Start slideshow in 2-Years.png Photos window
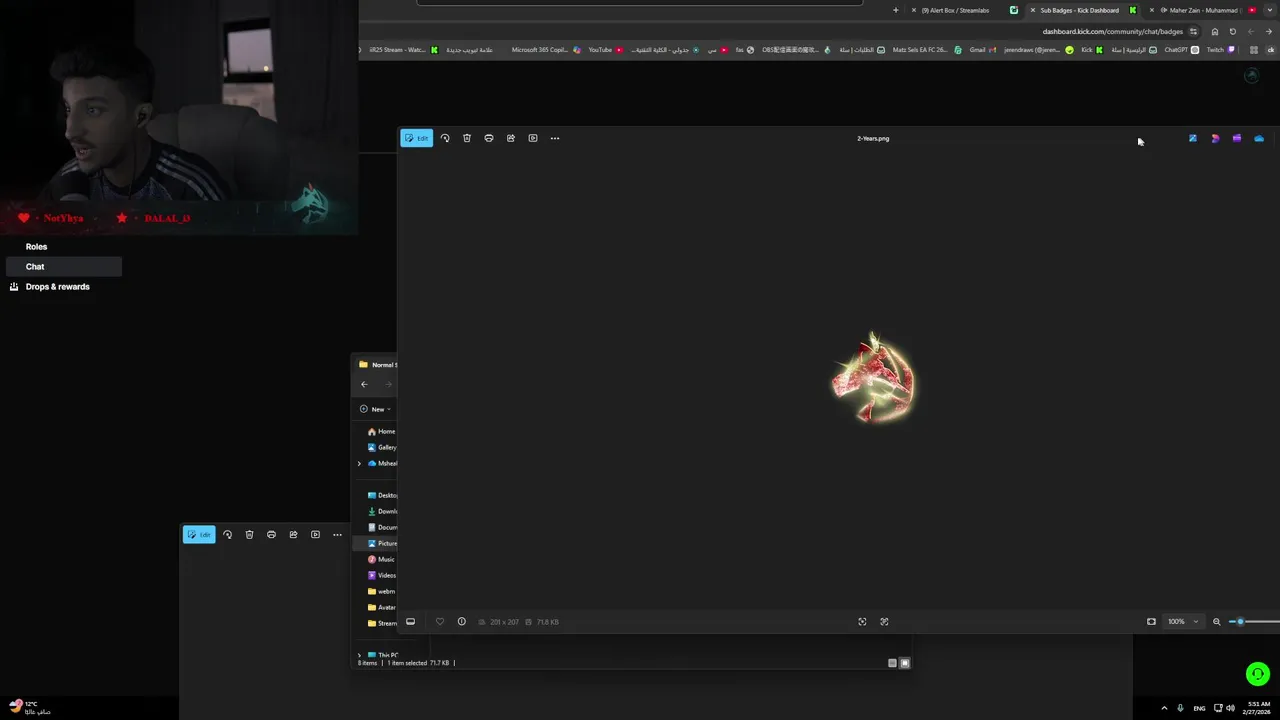Image resolution: width=1280 pixels, height=720 pixels. (533, 138)
